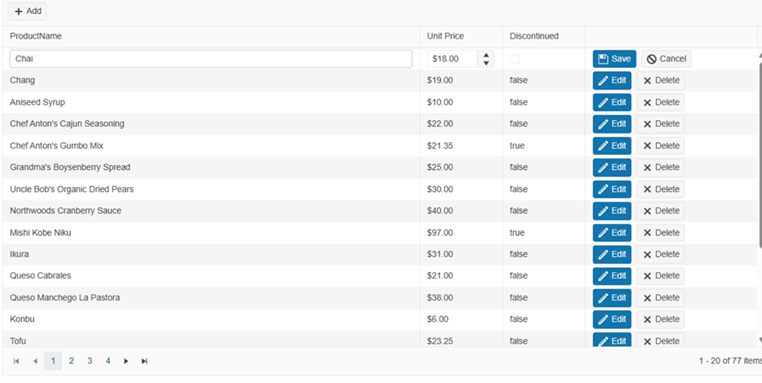Go to page 3 in pager
762x383 pixels.
pyautogui.click(x=89, y=361)
